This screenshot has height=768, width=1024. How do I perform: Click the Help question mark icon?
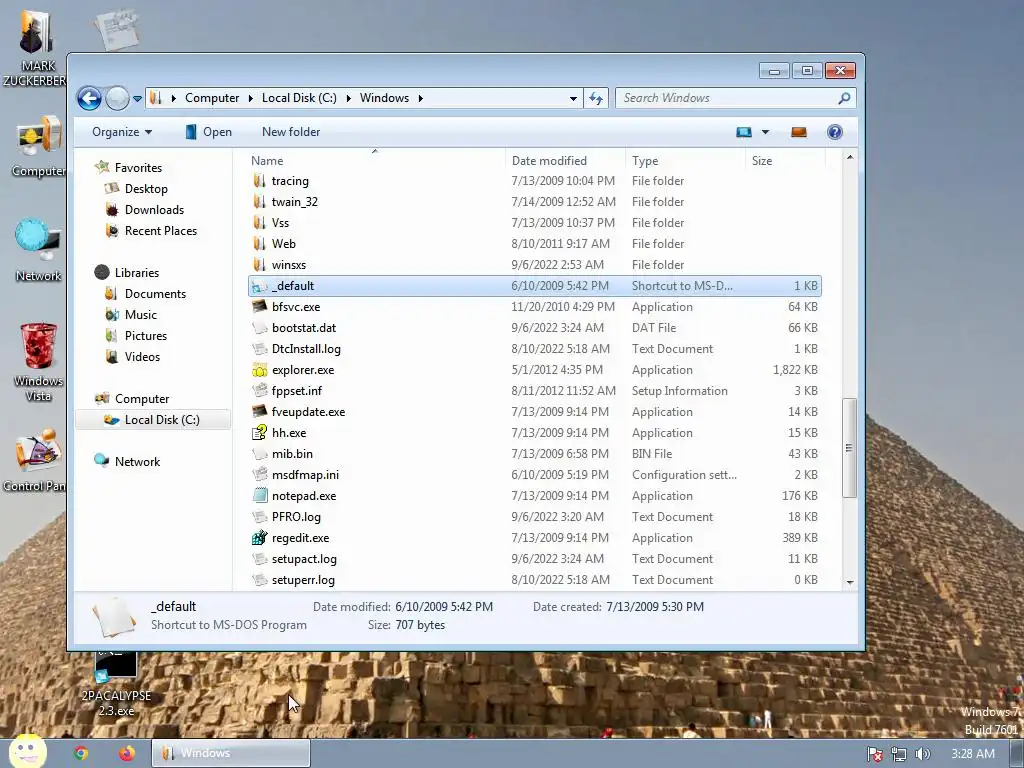pyautogui.click(x=835, y=132)
